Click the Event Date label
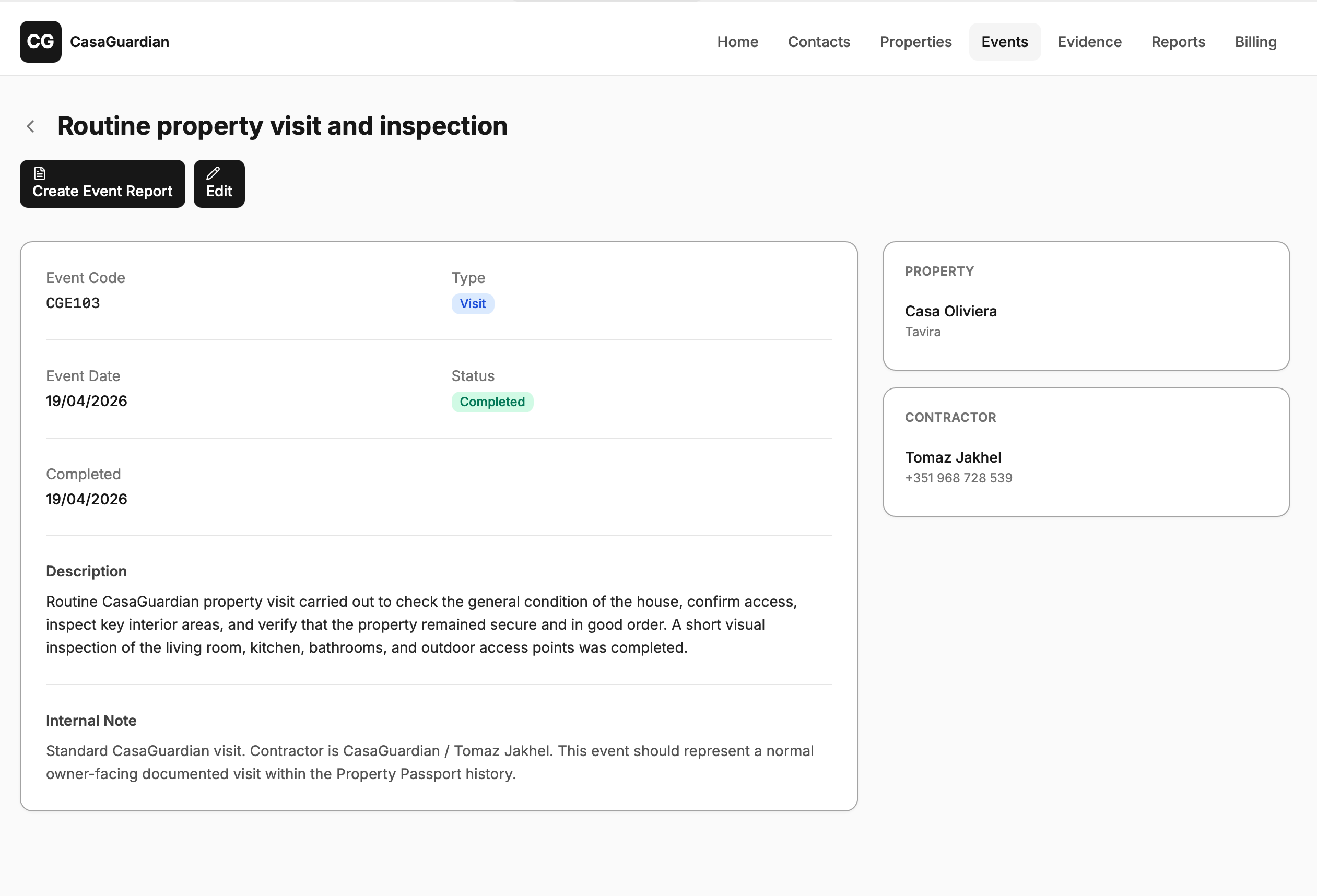 pyautogui.click(x=83, y=376)
